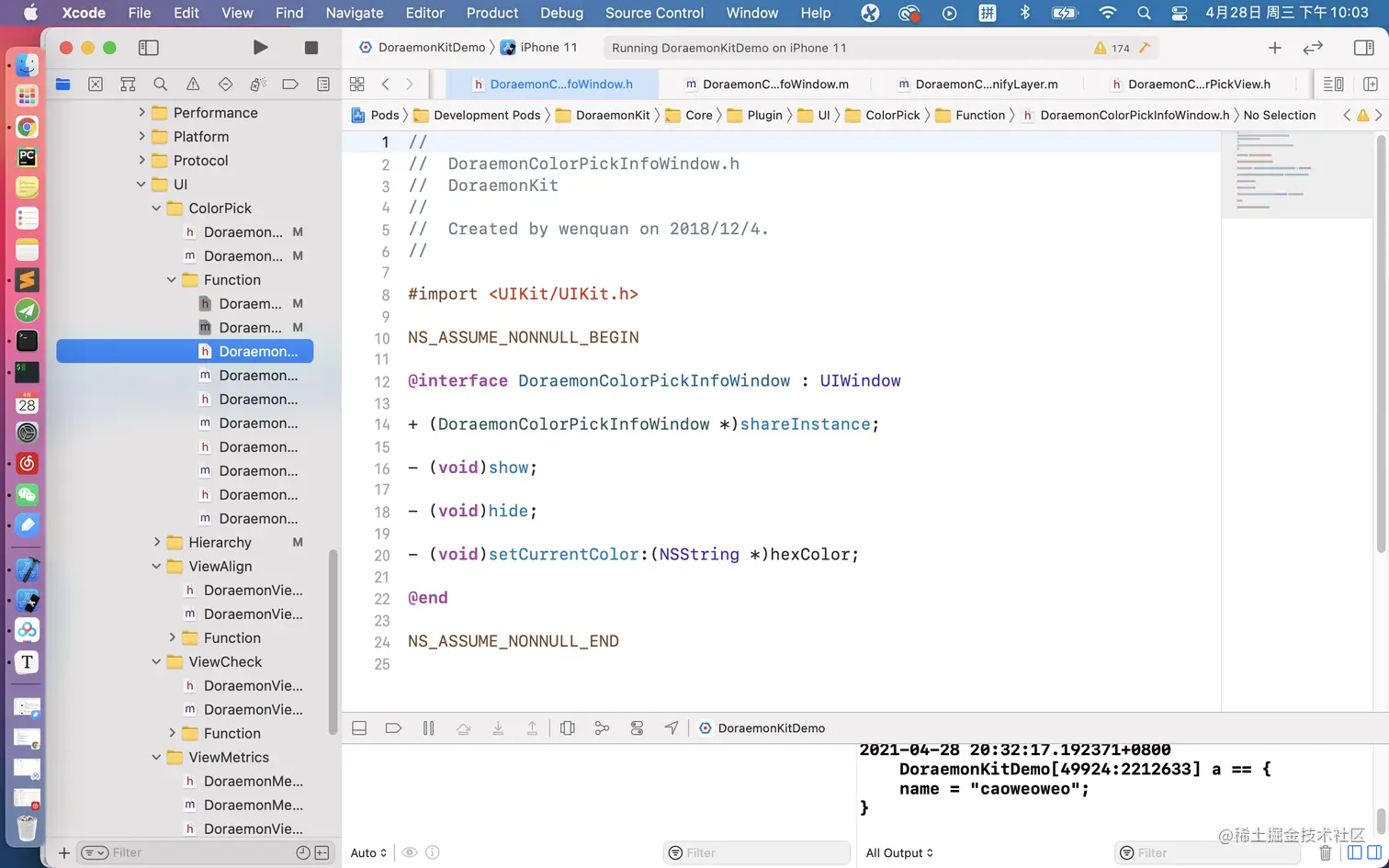The height and width of the screenshot is (868, 1389).
Task: Toggle the inspectors panel on the right
Action: tap(1364, 48)
